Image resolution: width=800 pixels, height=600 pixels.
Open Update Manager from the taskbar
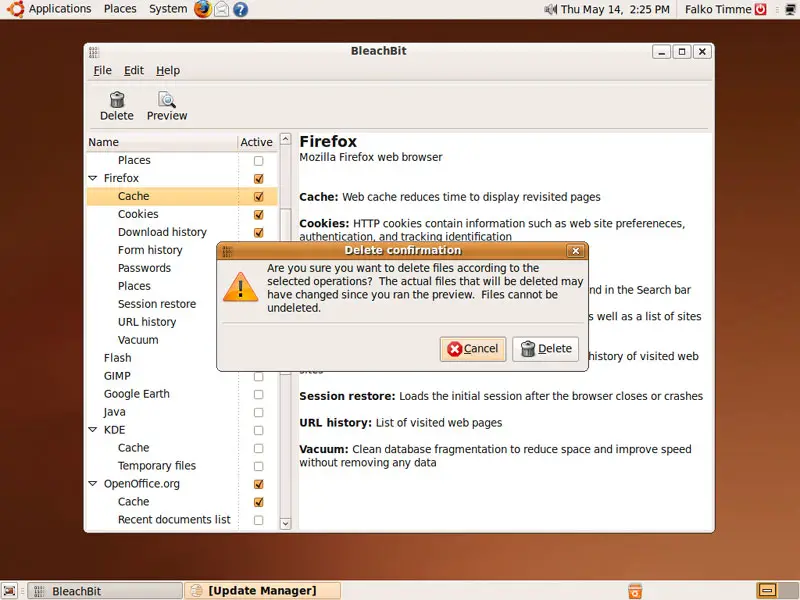[x=262, y=591]
